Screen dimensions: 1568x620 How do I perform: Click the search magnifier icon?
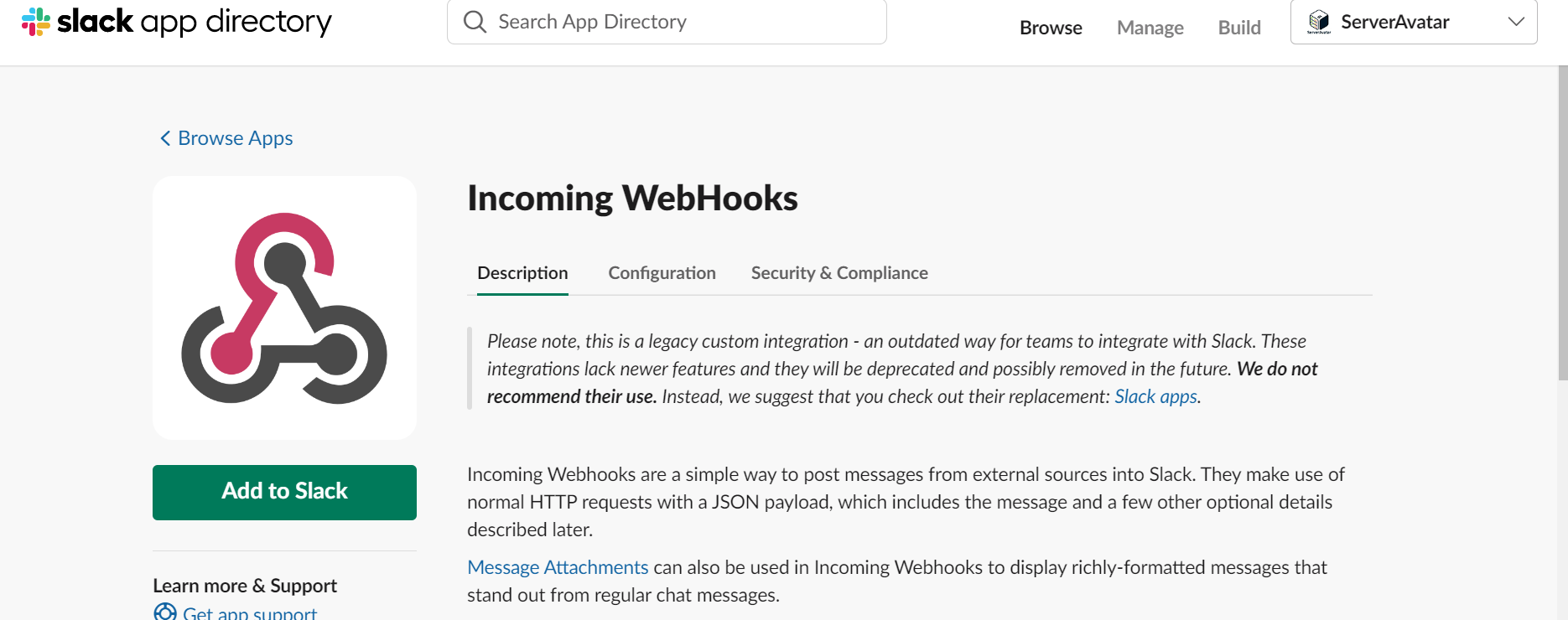point(475,22)
